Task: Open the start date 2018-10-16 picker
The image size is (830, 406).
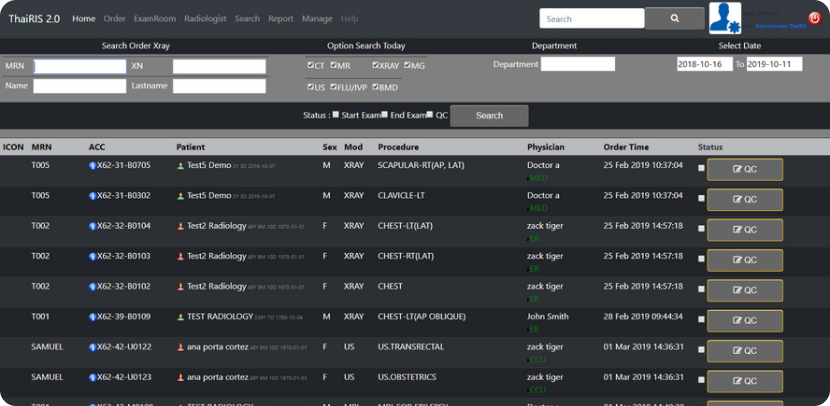Action: click(705, 64)
